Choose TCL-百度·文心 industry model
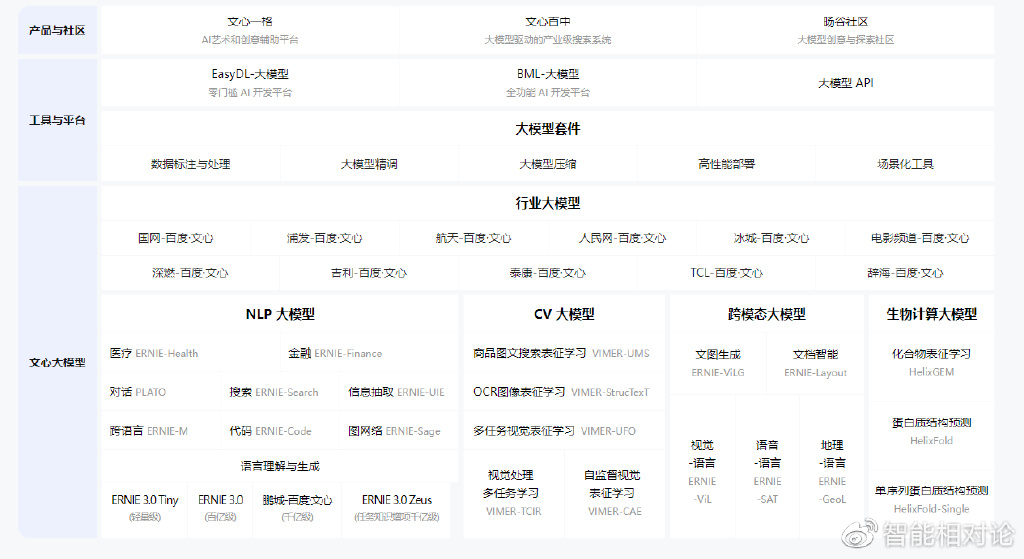This screenshot has height=559, width=1024. coord(726,273)
